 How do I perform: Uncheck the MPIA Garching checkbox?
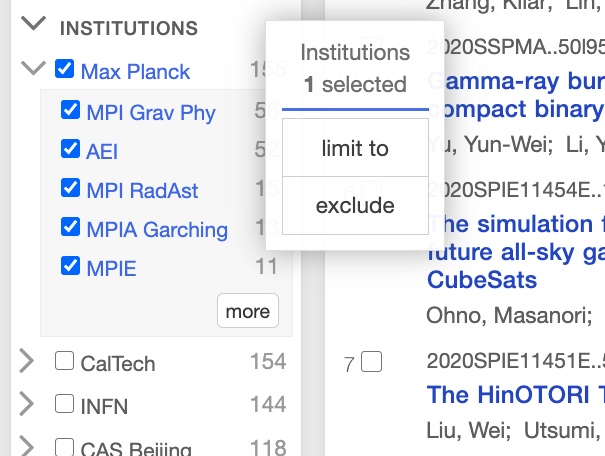click(70, 227)
